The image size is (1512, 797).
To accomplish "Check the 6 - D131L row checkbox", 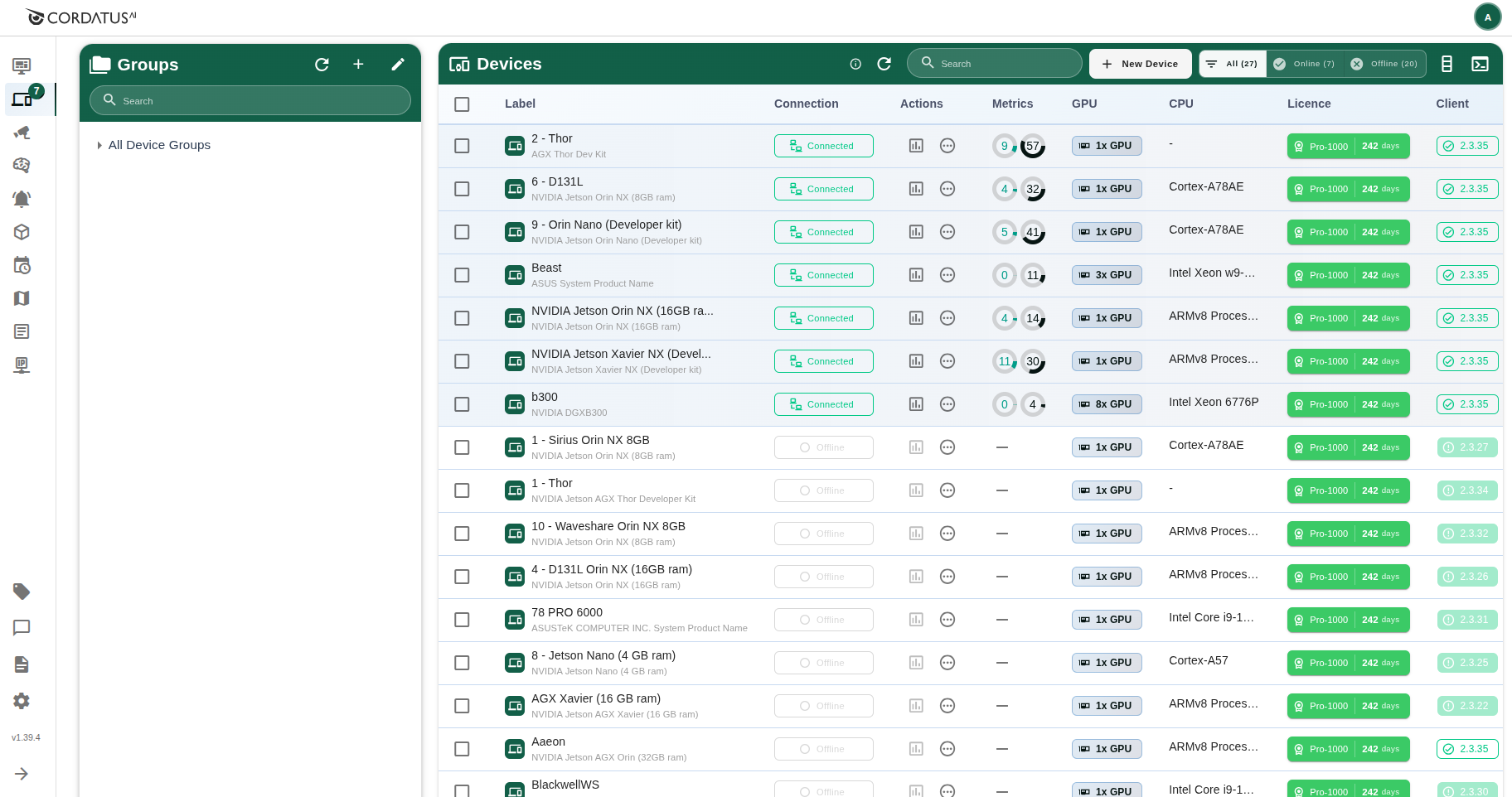I will (462, 189).
